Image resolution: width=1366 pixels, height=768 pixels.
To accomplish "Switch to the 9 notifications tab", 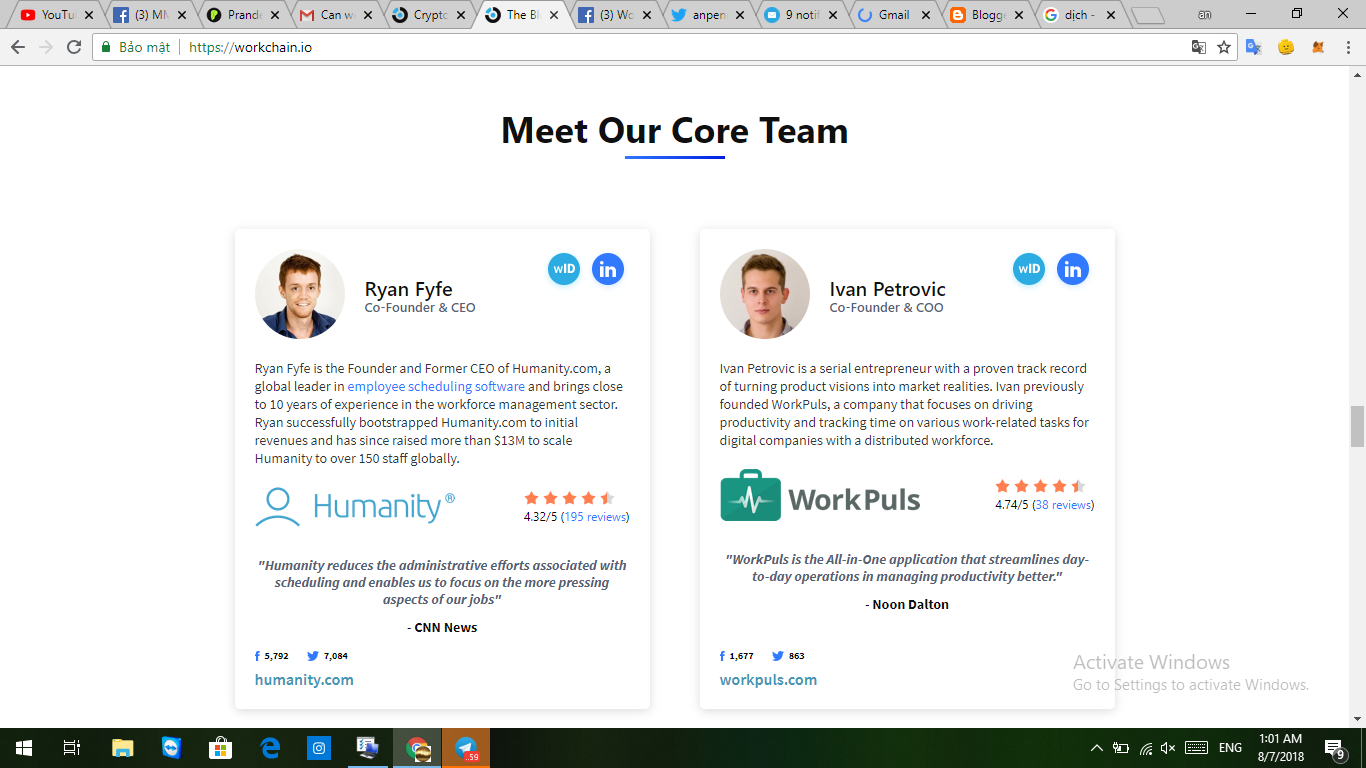I will [800, 15].
